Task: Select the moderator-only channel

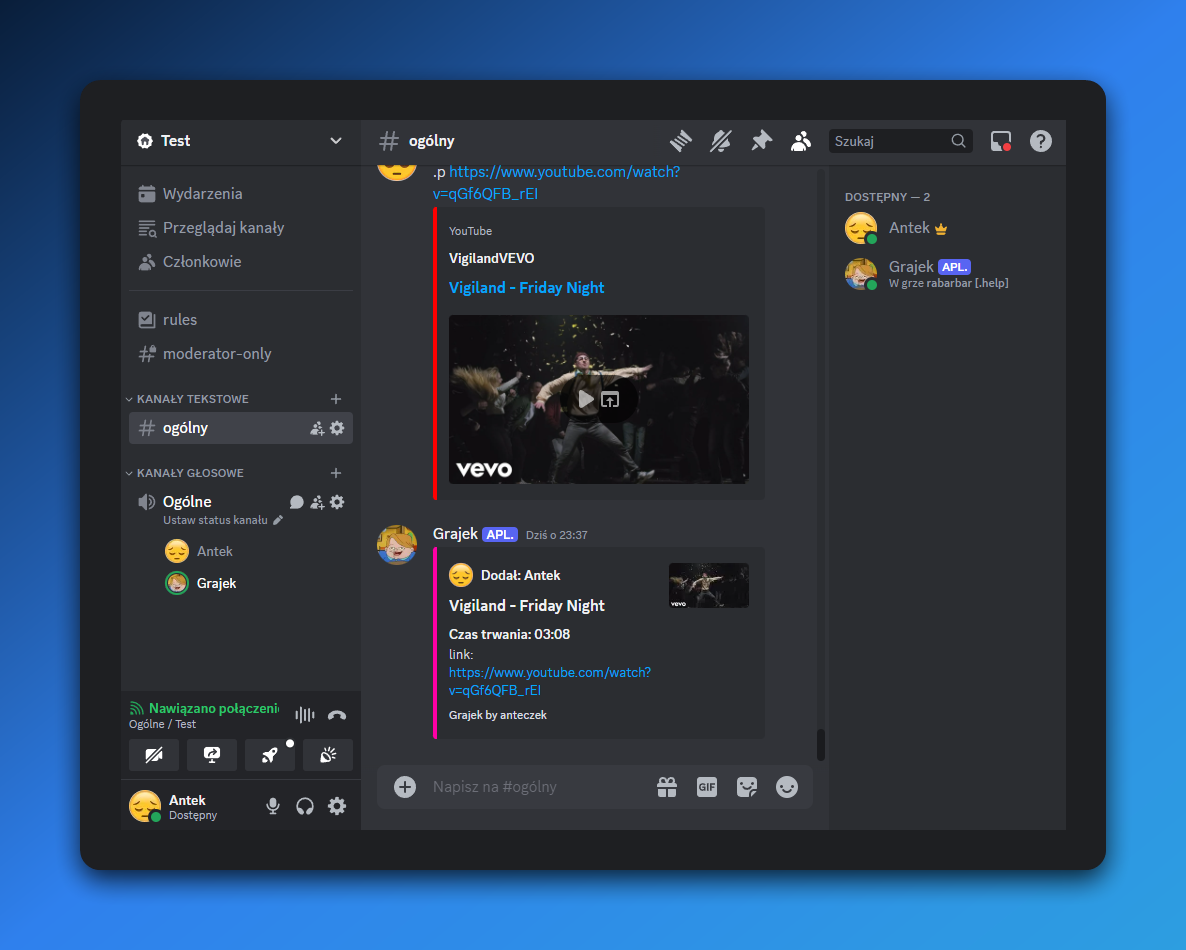Action: 241,354
